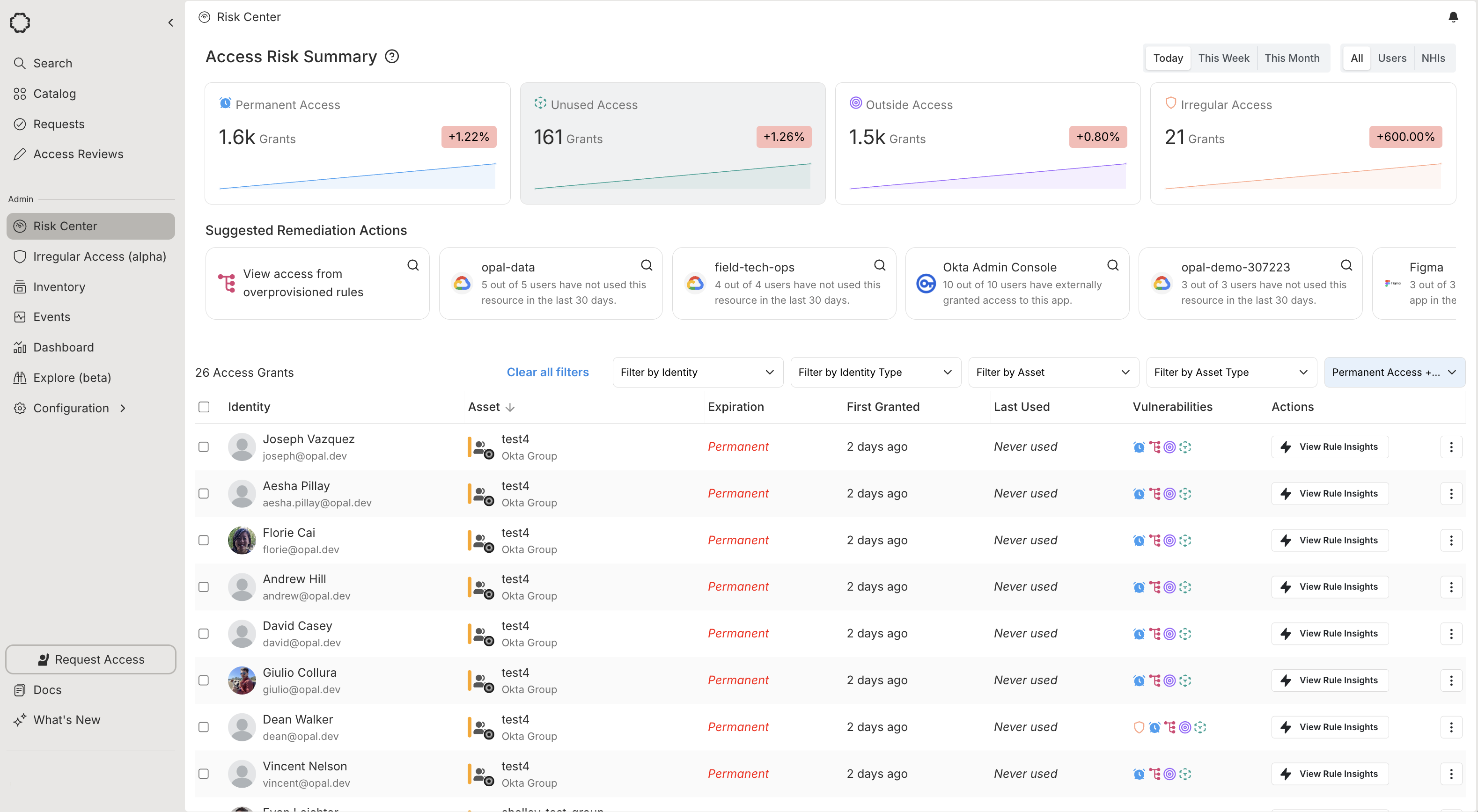Open Inventory from the sidebar

tap(59, 287)
